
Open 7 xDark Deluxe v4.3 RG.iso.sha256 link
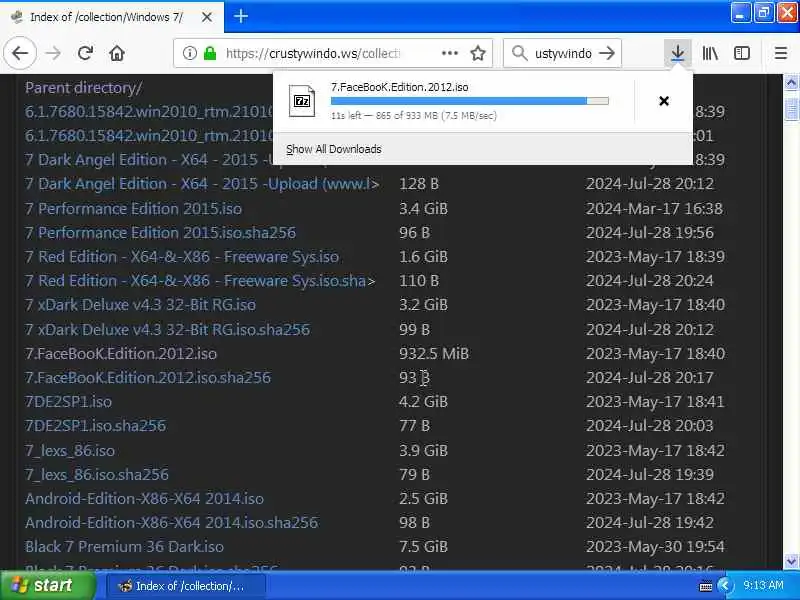[167, 330]
